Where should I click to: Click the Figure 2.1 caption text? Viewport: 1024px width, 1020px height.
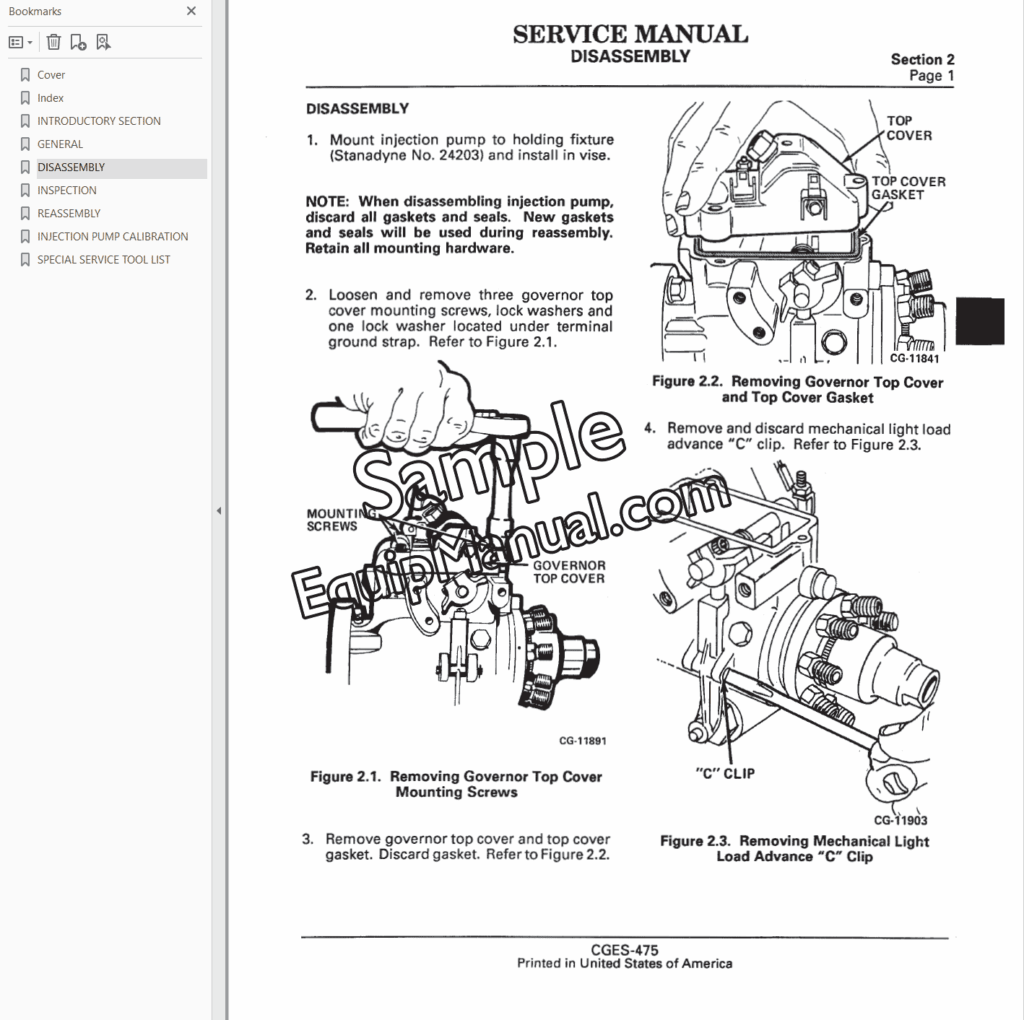(x=456, y=784)
